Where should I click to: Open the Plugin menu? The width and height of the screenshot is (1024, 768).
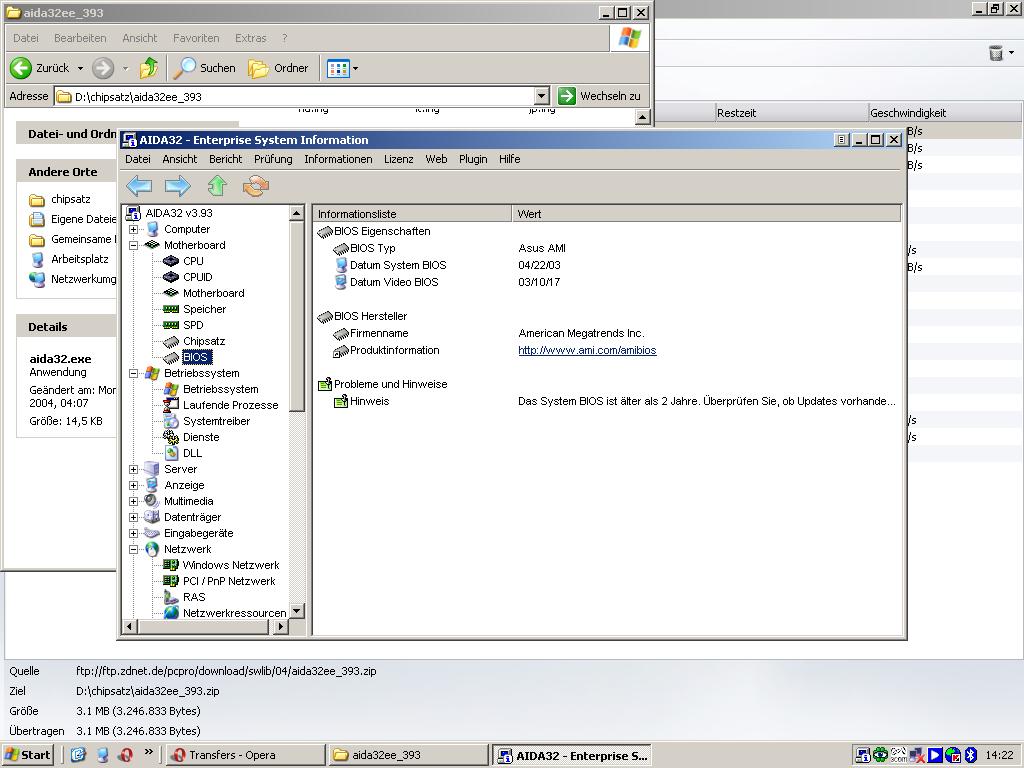click(473, 159)
